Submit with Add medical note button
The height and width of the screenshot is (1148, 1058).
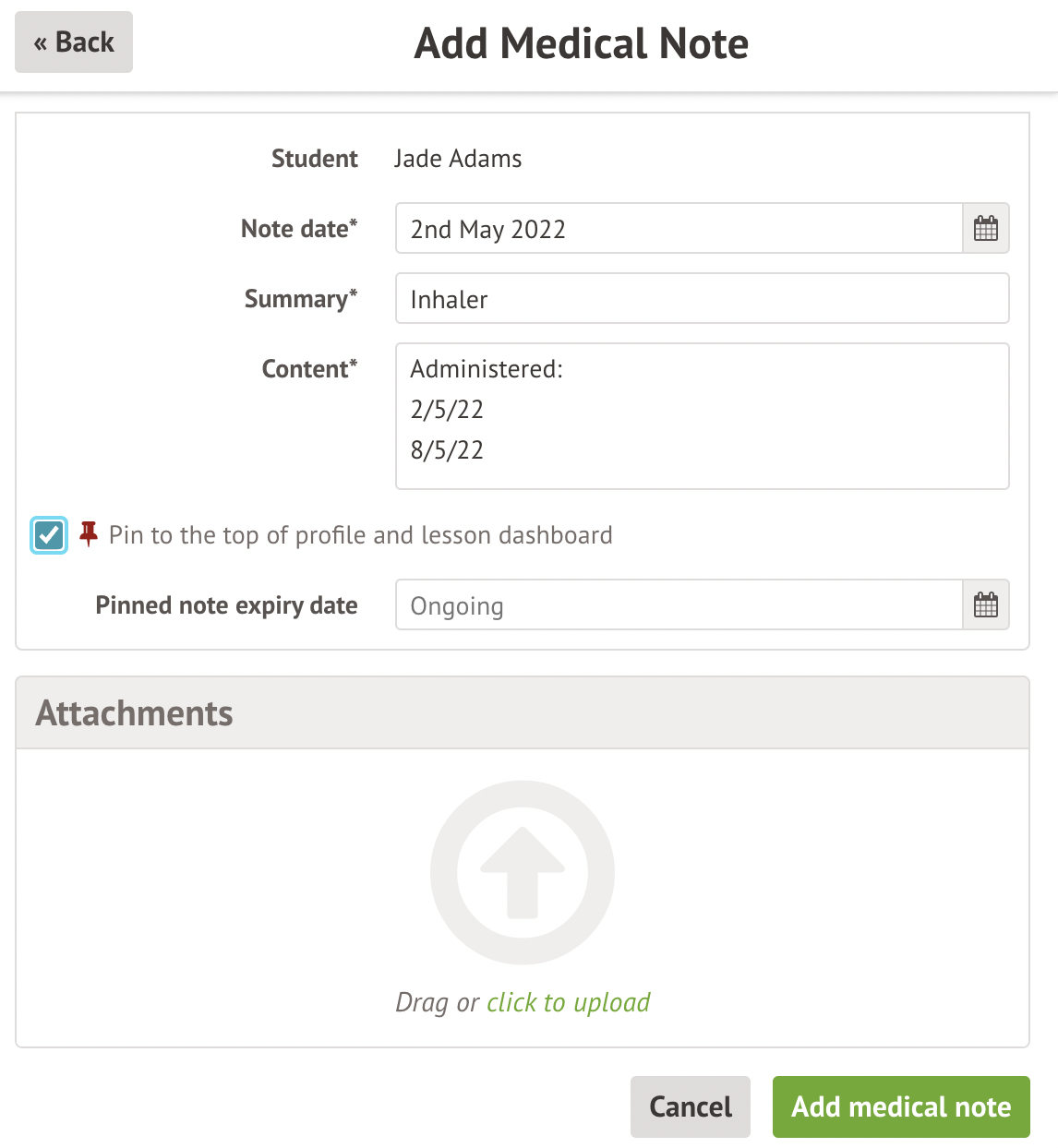(901, 1106)
